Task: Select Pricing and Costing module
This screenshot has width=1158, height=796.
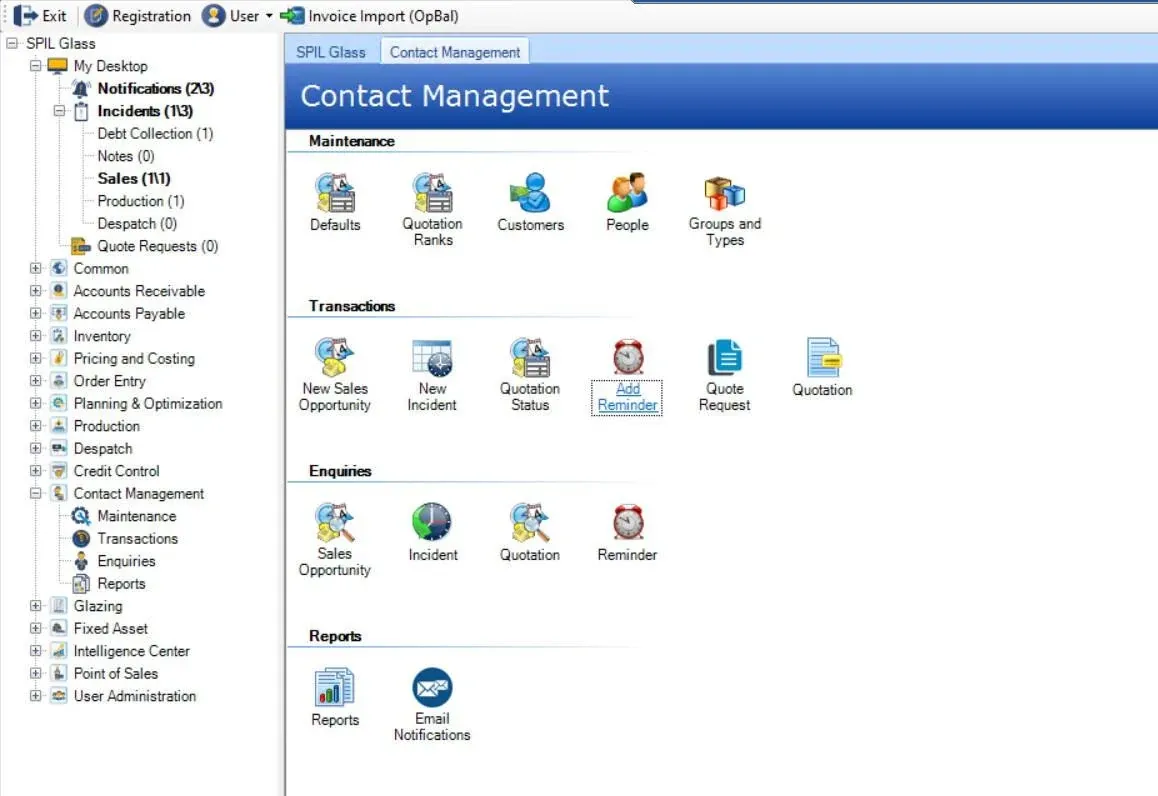Action: tap(134, 359)
